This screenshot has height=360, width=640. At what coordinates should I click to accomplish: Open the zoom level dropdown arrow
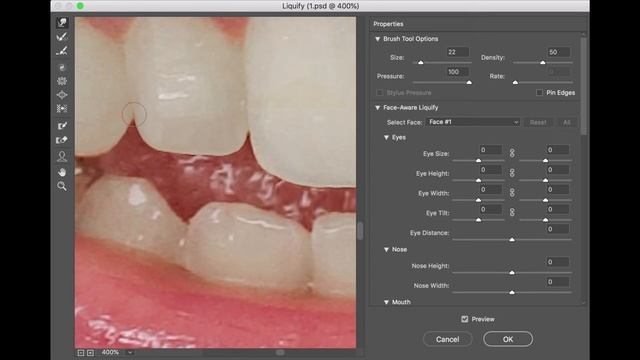(130, 353)
